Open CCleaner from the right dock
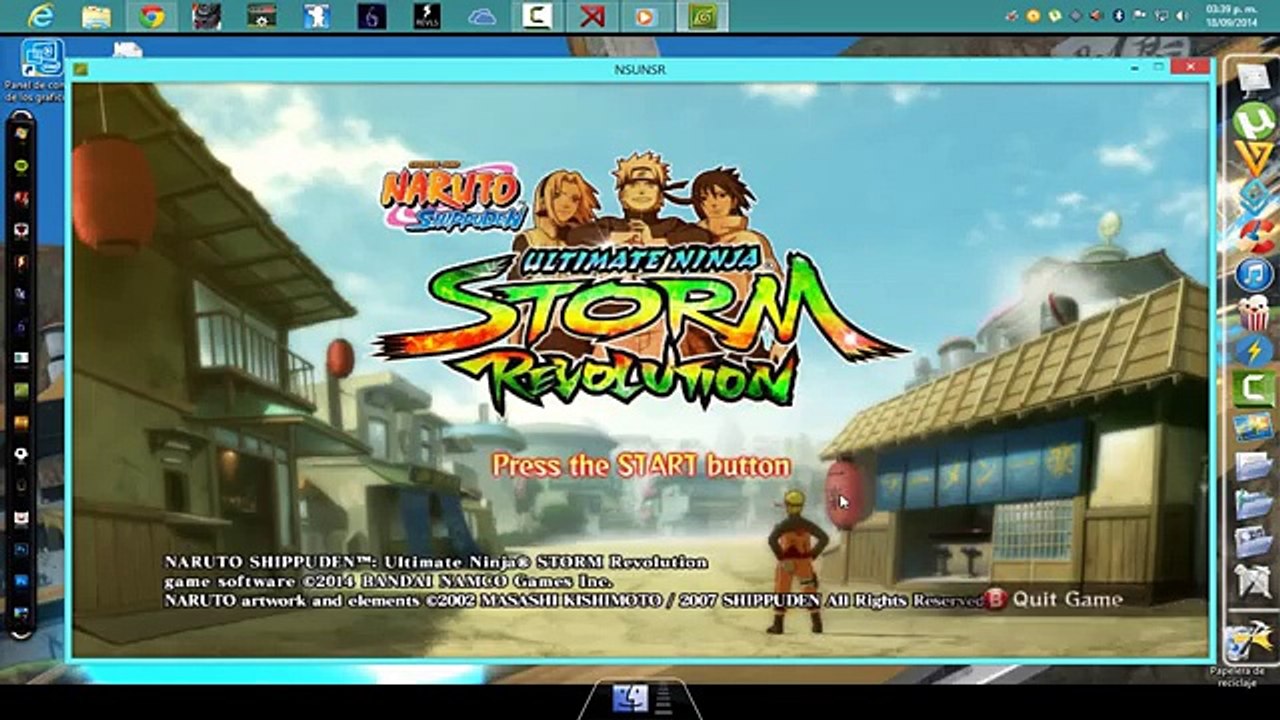This screenshot has width=1280, height=720. pyautogui.click(x=1254, y=236)
